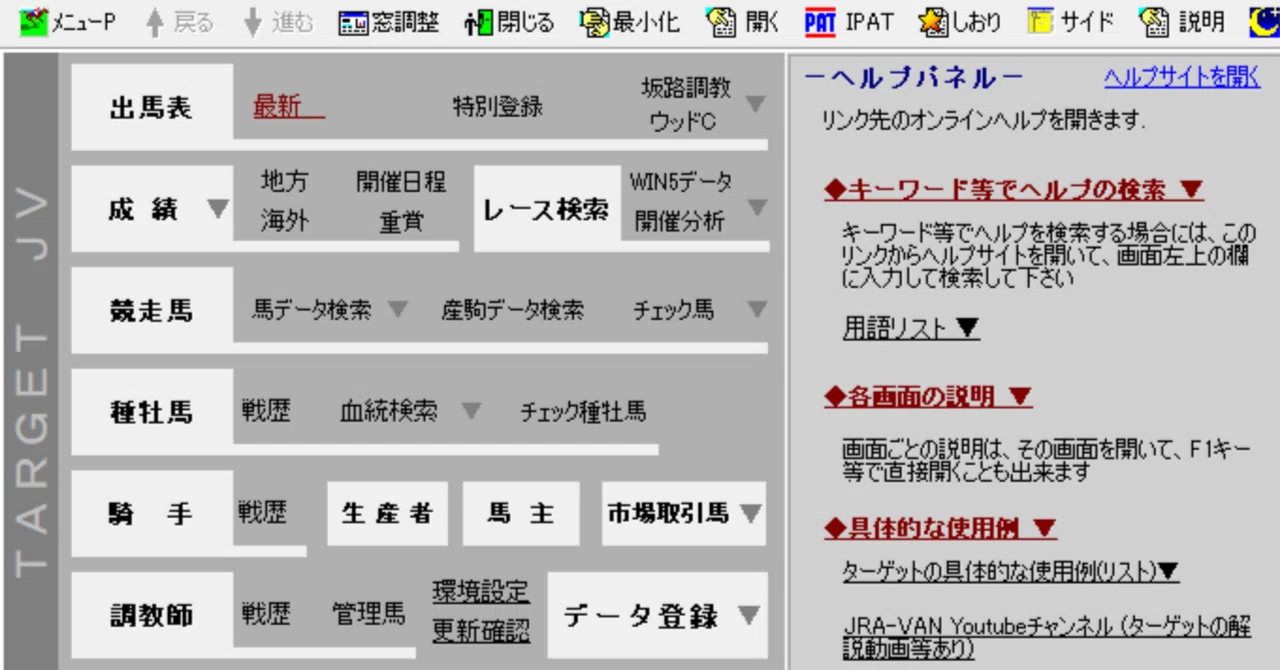Click the 競走馬 section button
This screenshot has height=670, width=1280.
coord(152,310)
